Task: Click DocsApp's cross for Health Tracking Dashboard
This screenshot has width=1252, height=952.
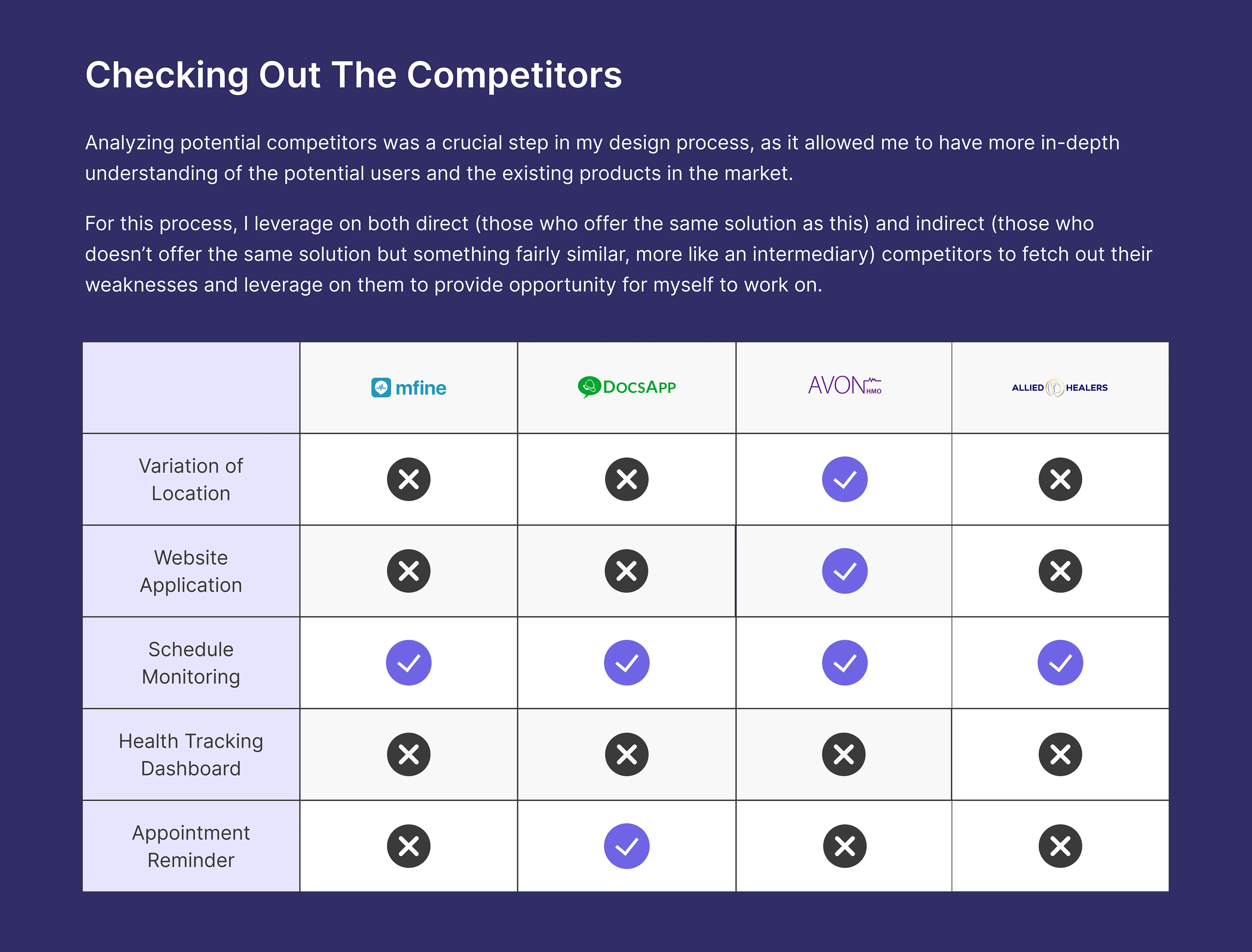Action: [627, 755]
